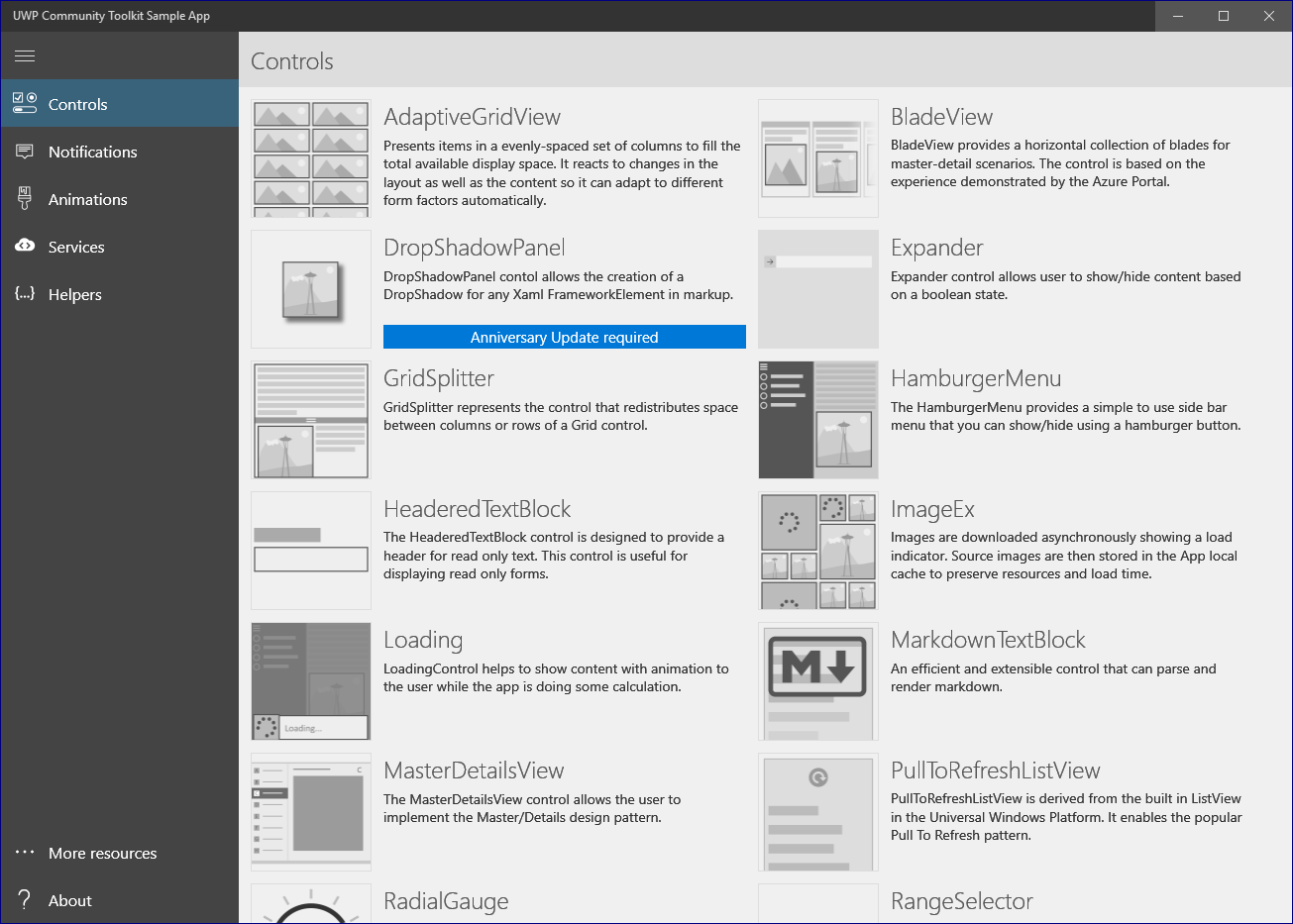Image resolution: width=1293 pixels, height=924 pixels.
Task: Open the AdaptiveGridView sample title
Action: [472, 117]
